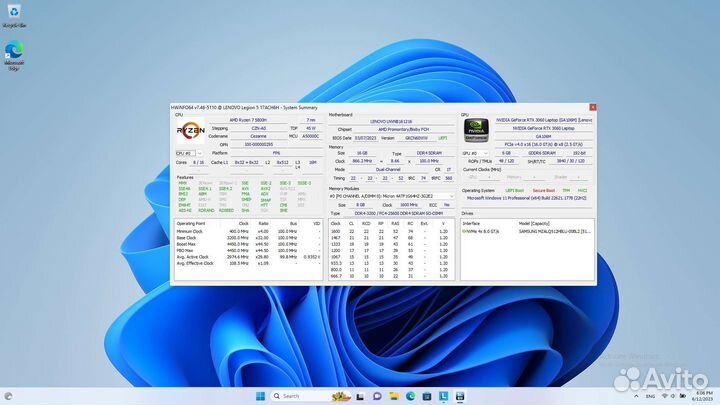Open the Microsoft Edge desktop shortcut
Viewport: 720px width, 405px height.
click(x=14, y=56)
